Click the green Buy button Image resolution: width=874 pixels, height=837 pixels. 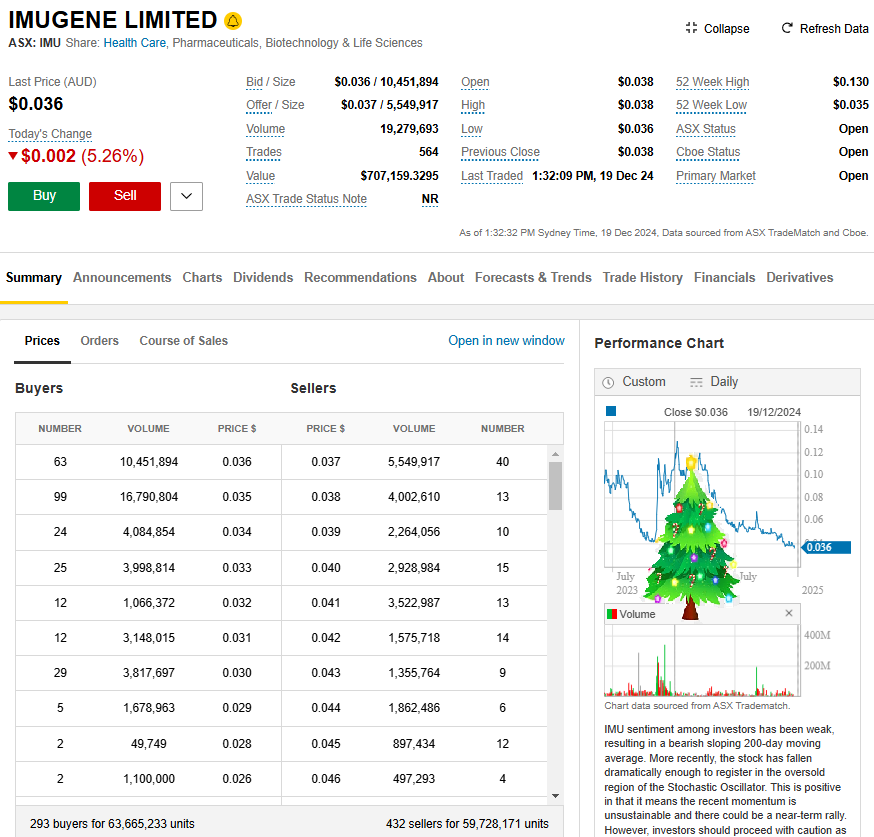tap(44, 196)
